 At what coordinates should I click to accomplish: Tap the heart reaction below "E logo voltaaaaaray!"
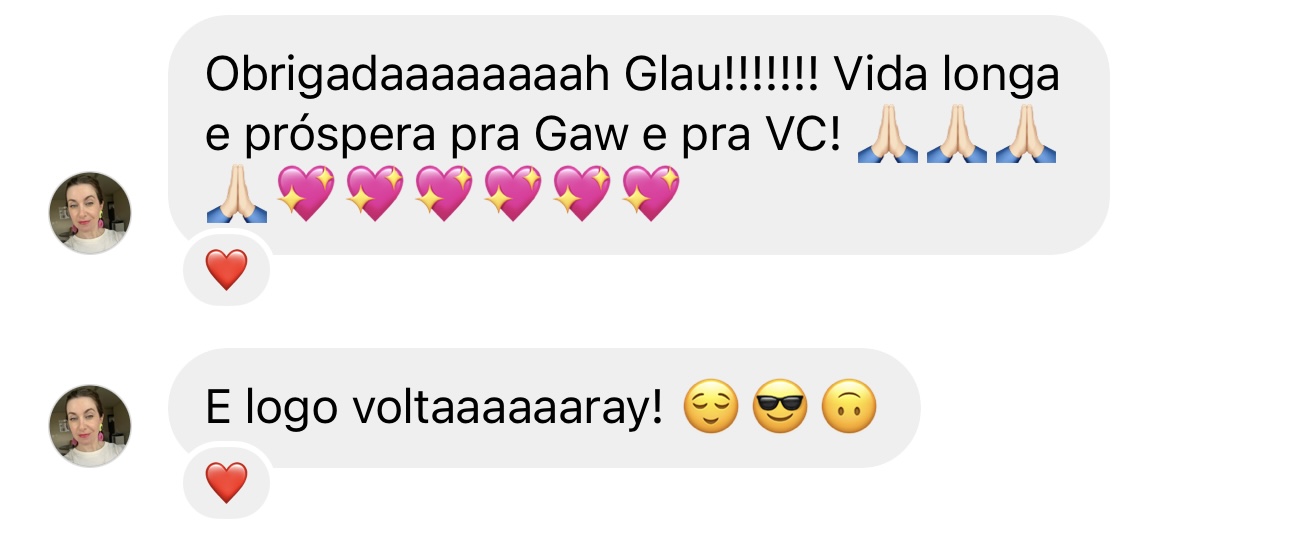click(226, 484)
